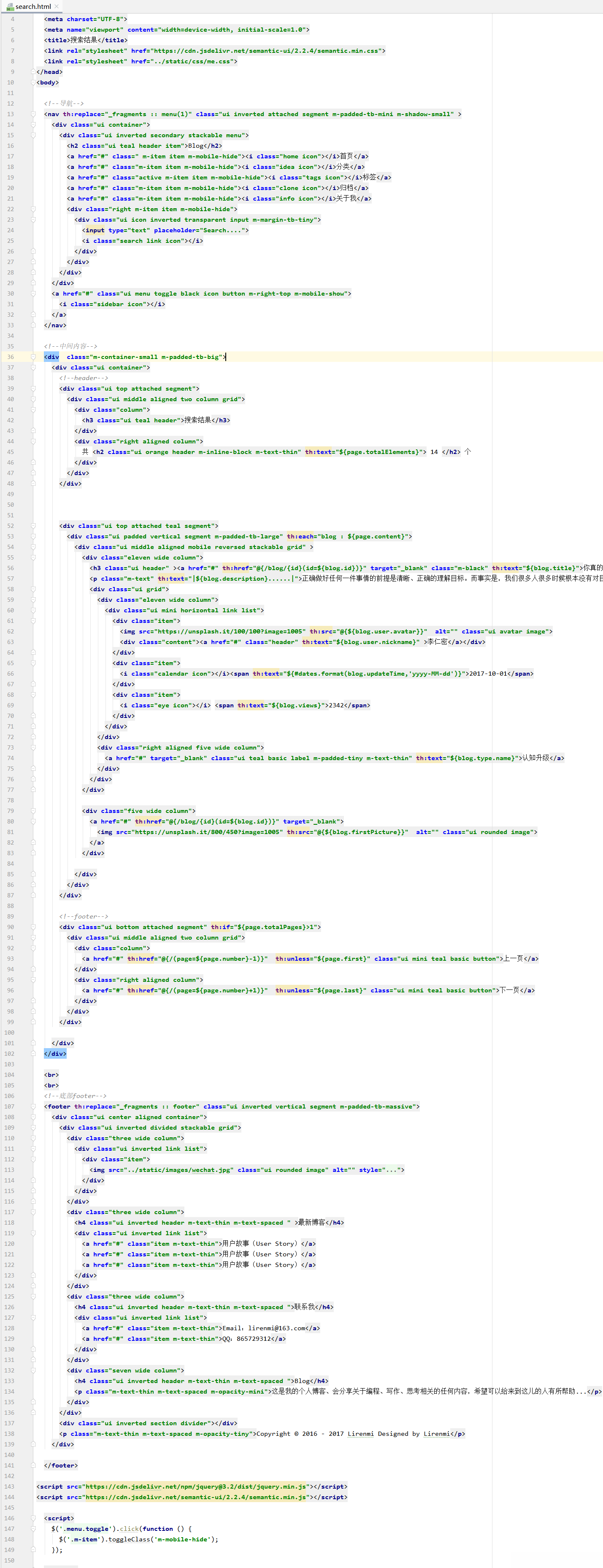Click line number 45 in the gutter
The height and width of the screenshot is (1568, 603).
[11, 452]
